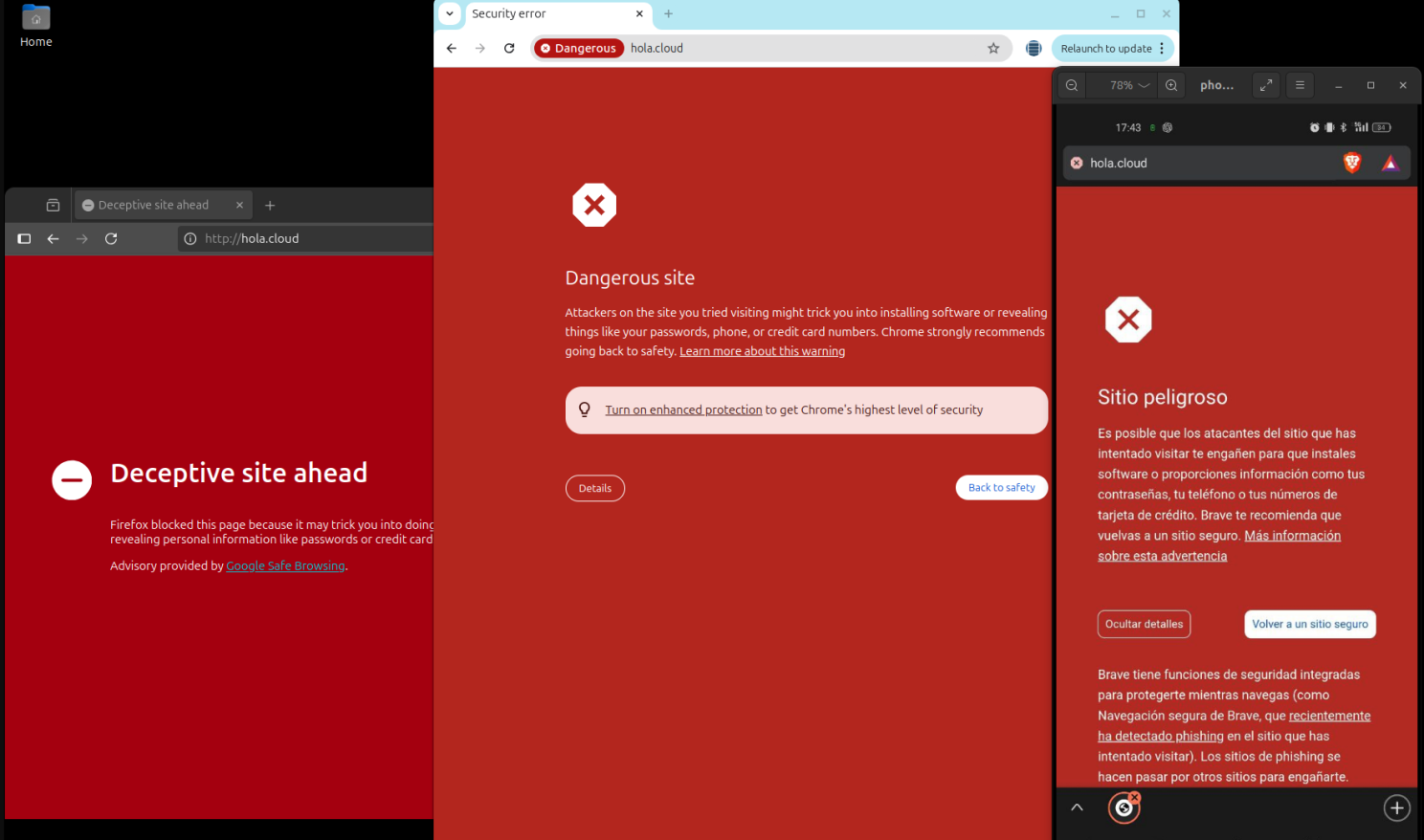Click Chrome's dangerous site X icon

coord(594,205)
